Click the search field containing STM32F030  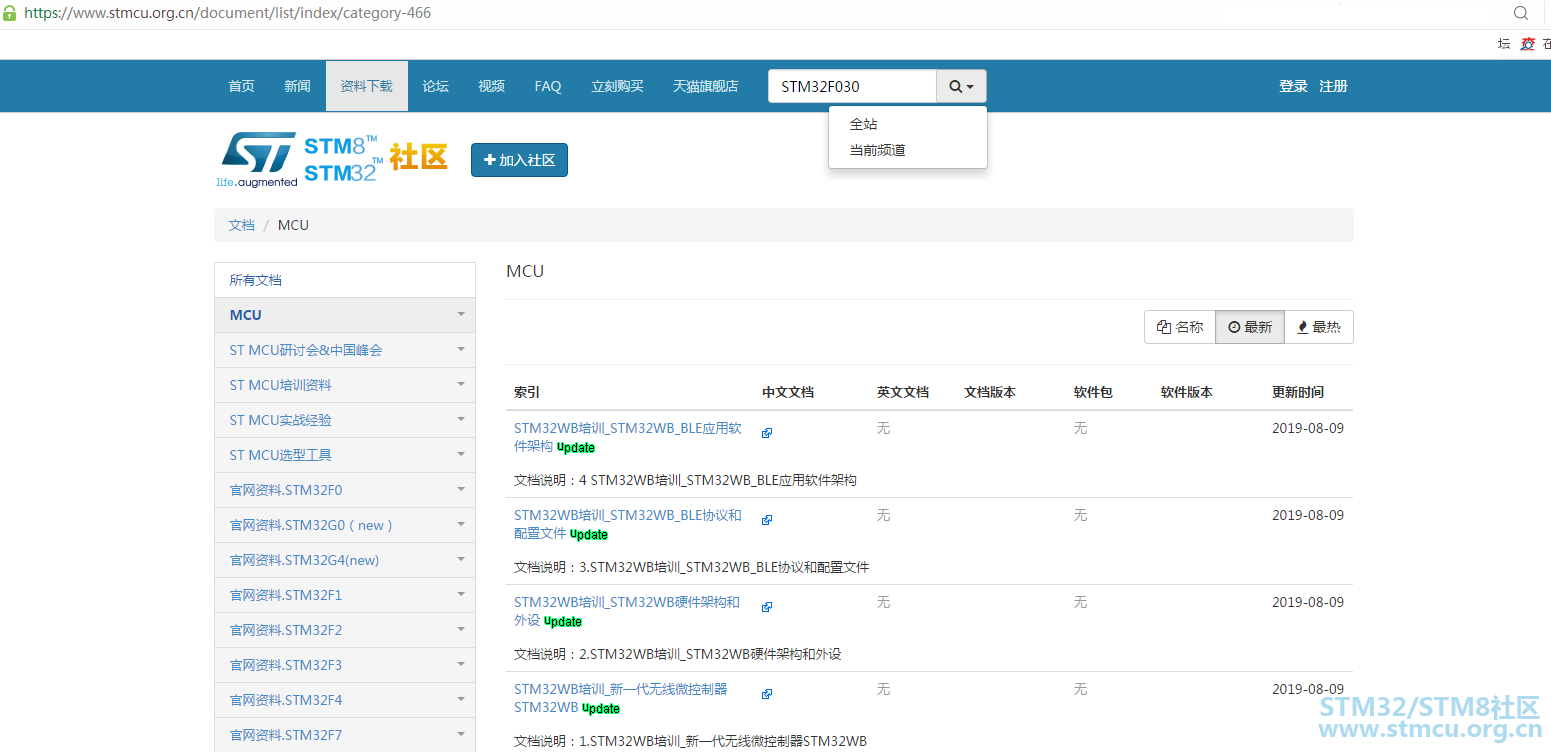[x=852, y=86]
